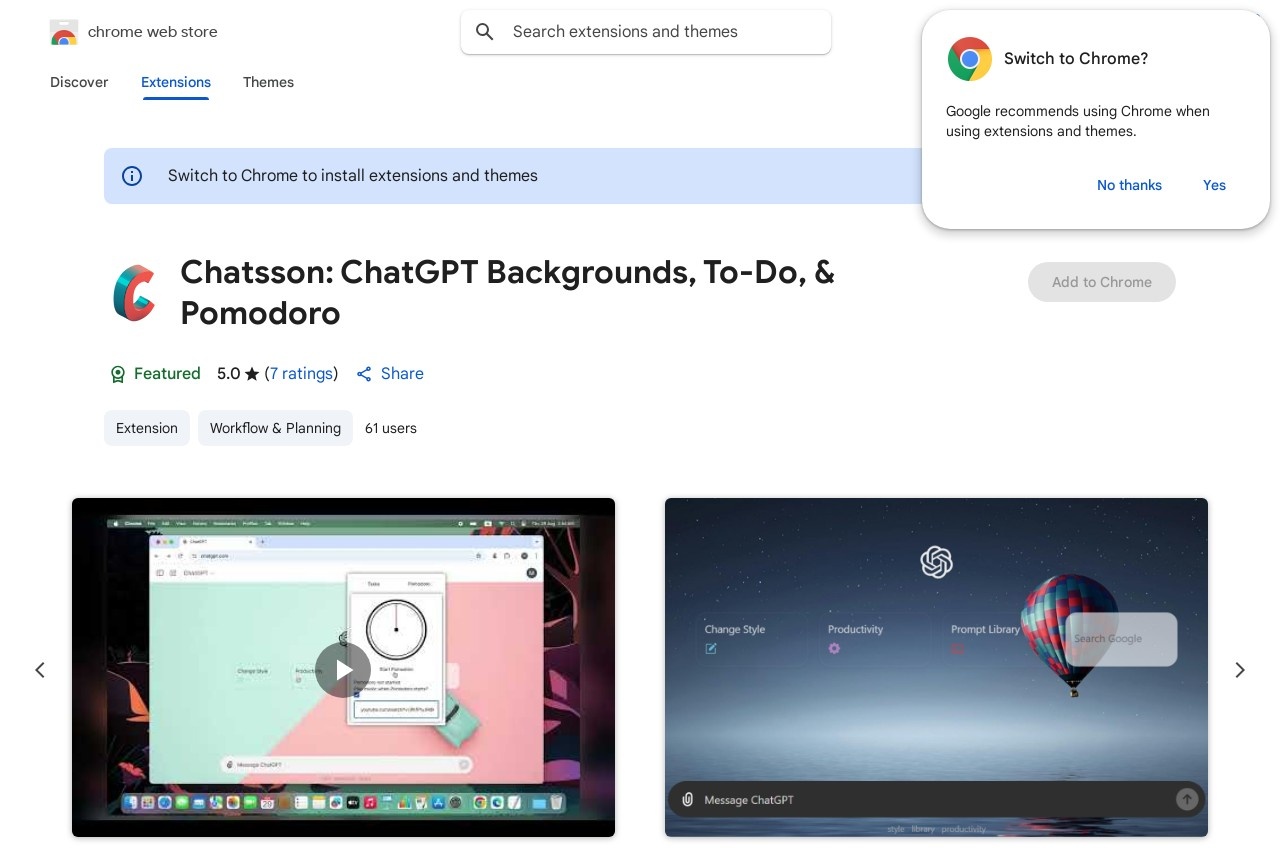Play the extension preview video
This screenshot has width=1280, height=853.
pyautogui.click(x=343, y=670)
